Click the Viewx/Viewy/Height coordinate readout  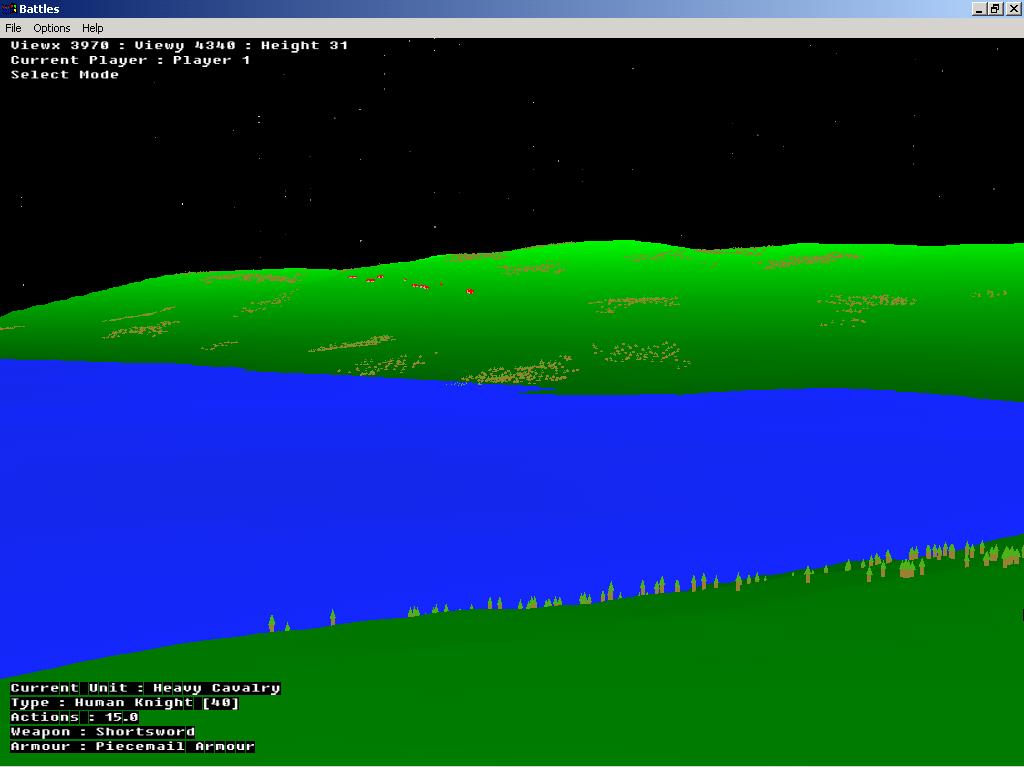pyautogui.click(x=180, y=45)
